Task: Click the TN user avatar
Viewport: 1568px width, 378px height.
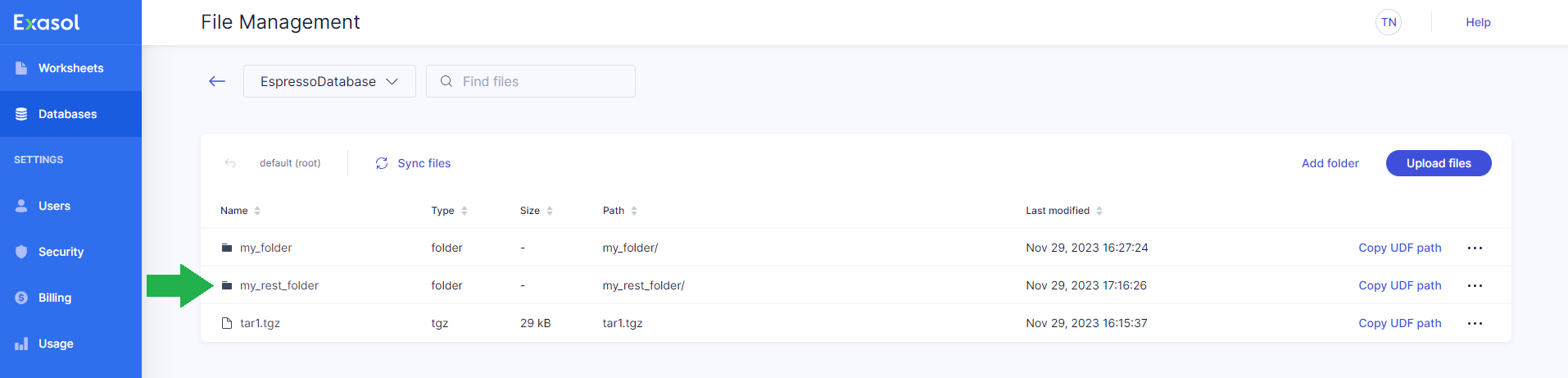Action: tap(1389, 22)
